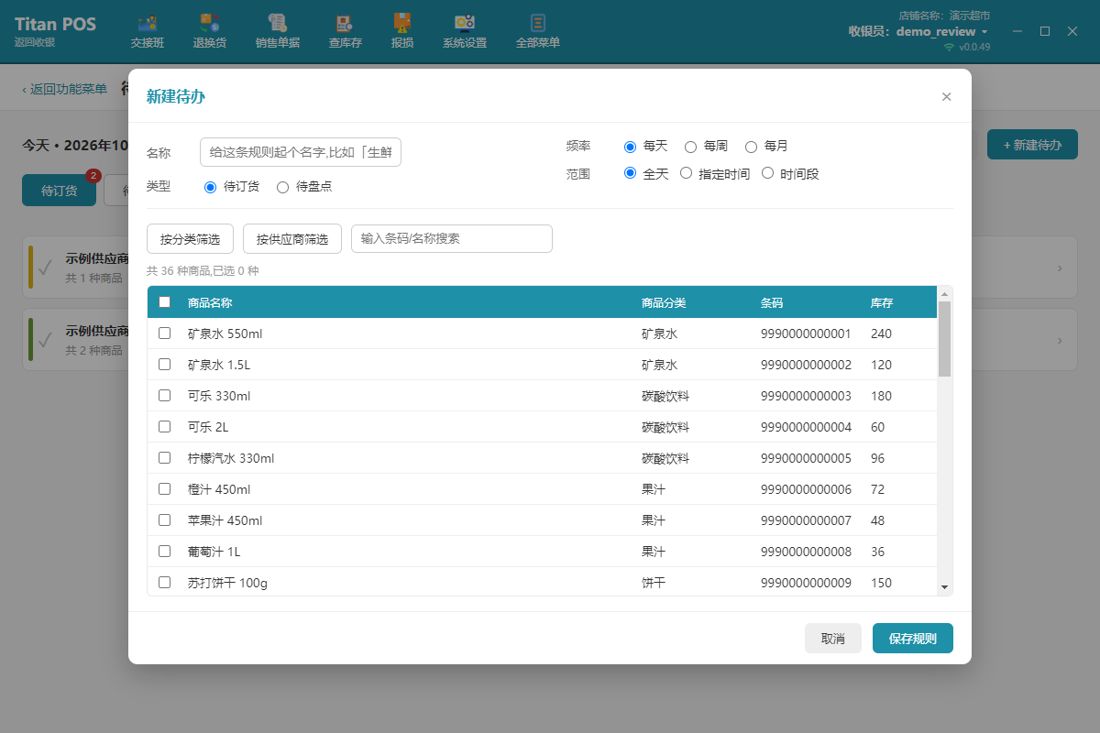This screenshot has height=733, width=1100.
Task: Check the 可乐 330ml row checkbox
Action: click(164, 396)
